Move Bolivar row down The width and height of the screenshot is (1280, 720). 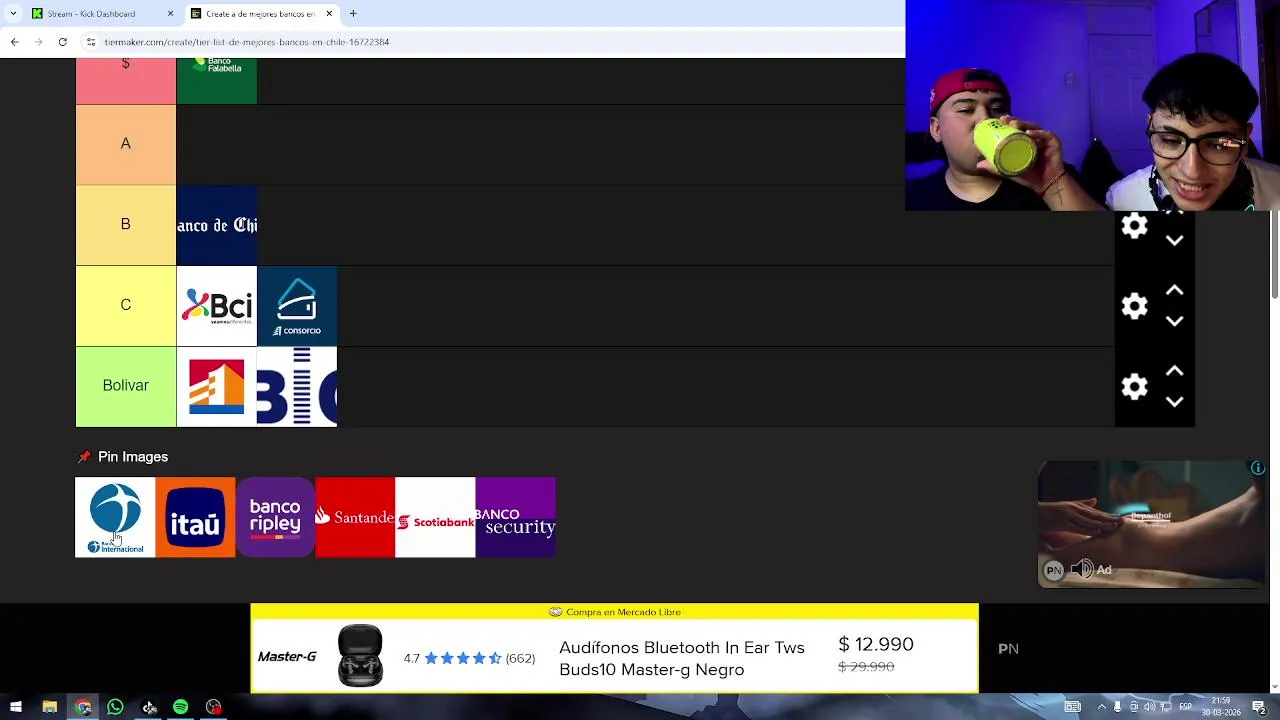pos(1175,401)
